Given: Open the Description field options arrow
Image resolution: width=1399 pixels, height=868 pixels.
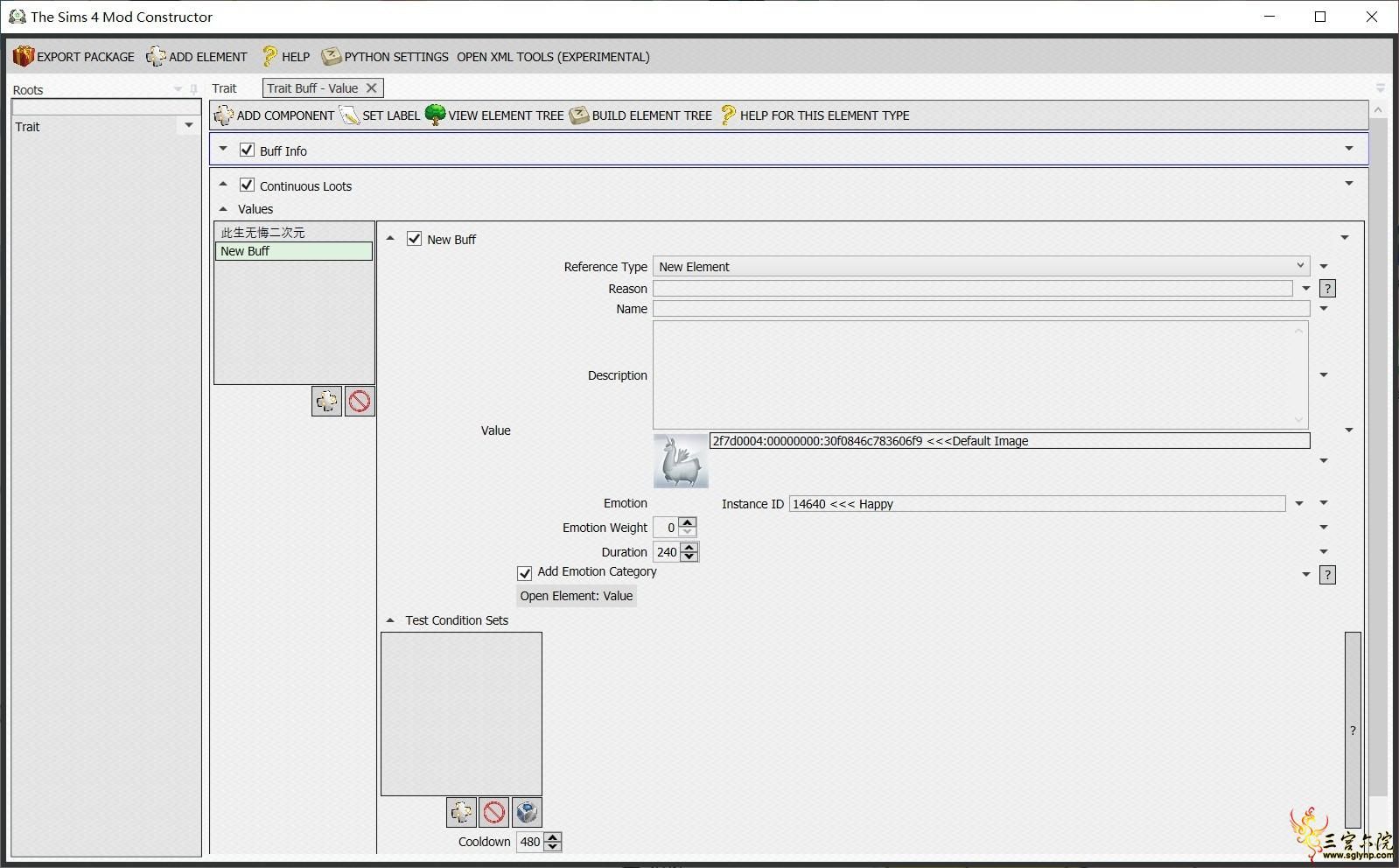Looking at the screenshot, I should [1324, 374].
